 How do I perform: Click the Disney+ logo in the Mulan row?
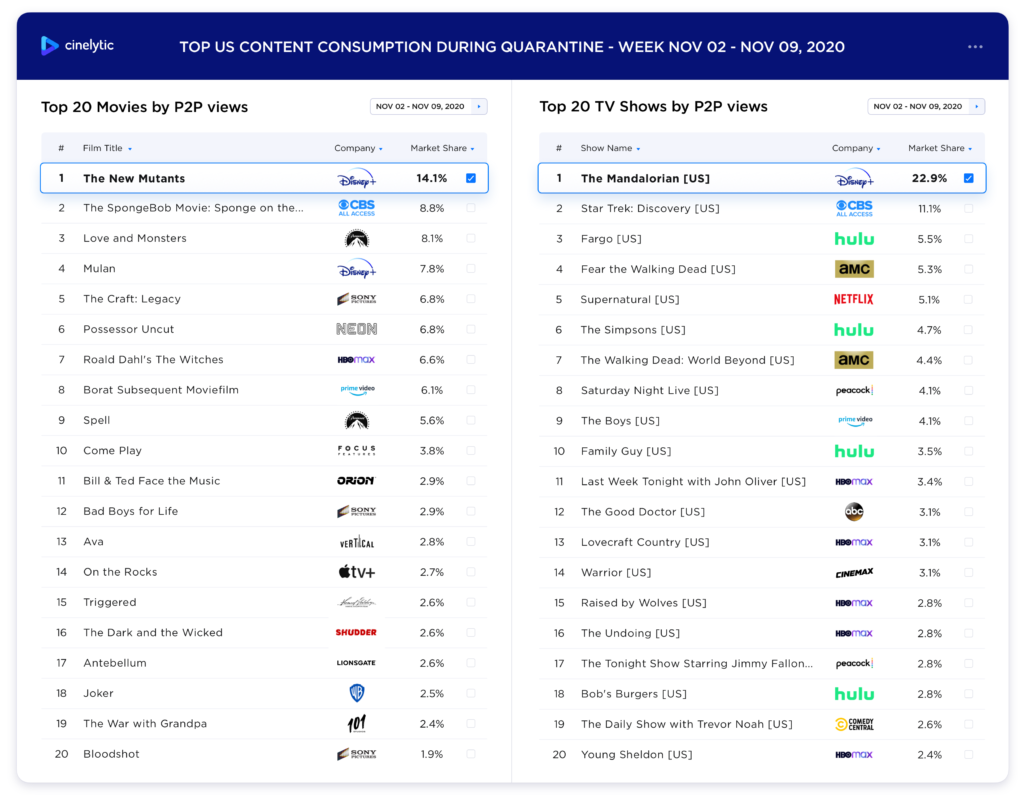pos(357,268)
